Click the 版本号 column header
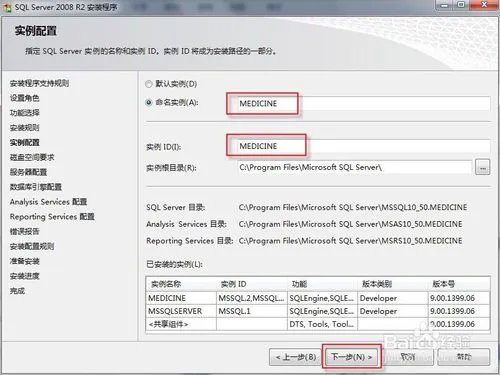 click(x=459, y=284)
